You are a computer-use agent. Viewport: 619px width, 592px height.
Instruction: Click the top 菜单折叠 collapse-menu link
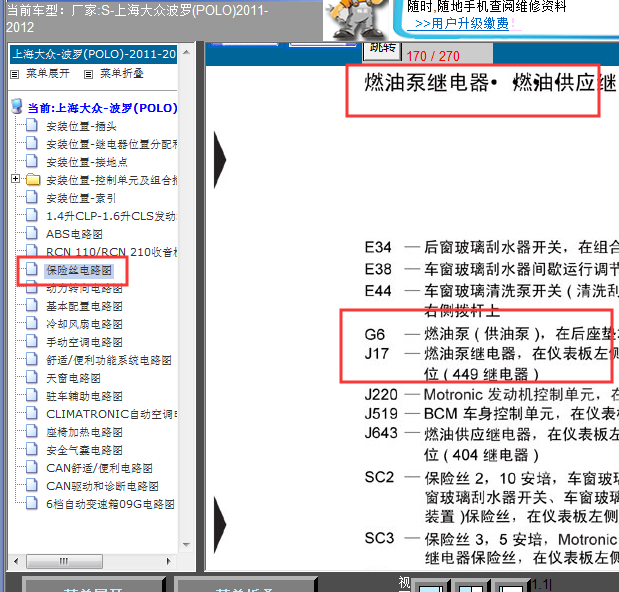(121, 73)
